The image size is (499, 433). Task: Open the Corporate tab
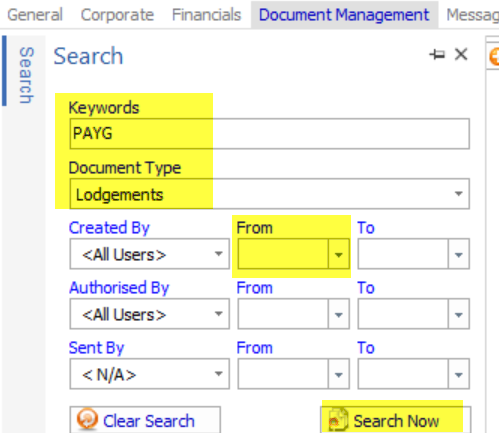pos(117,15)
